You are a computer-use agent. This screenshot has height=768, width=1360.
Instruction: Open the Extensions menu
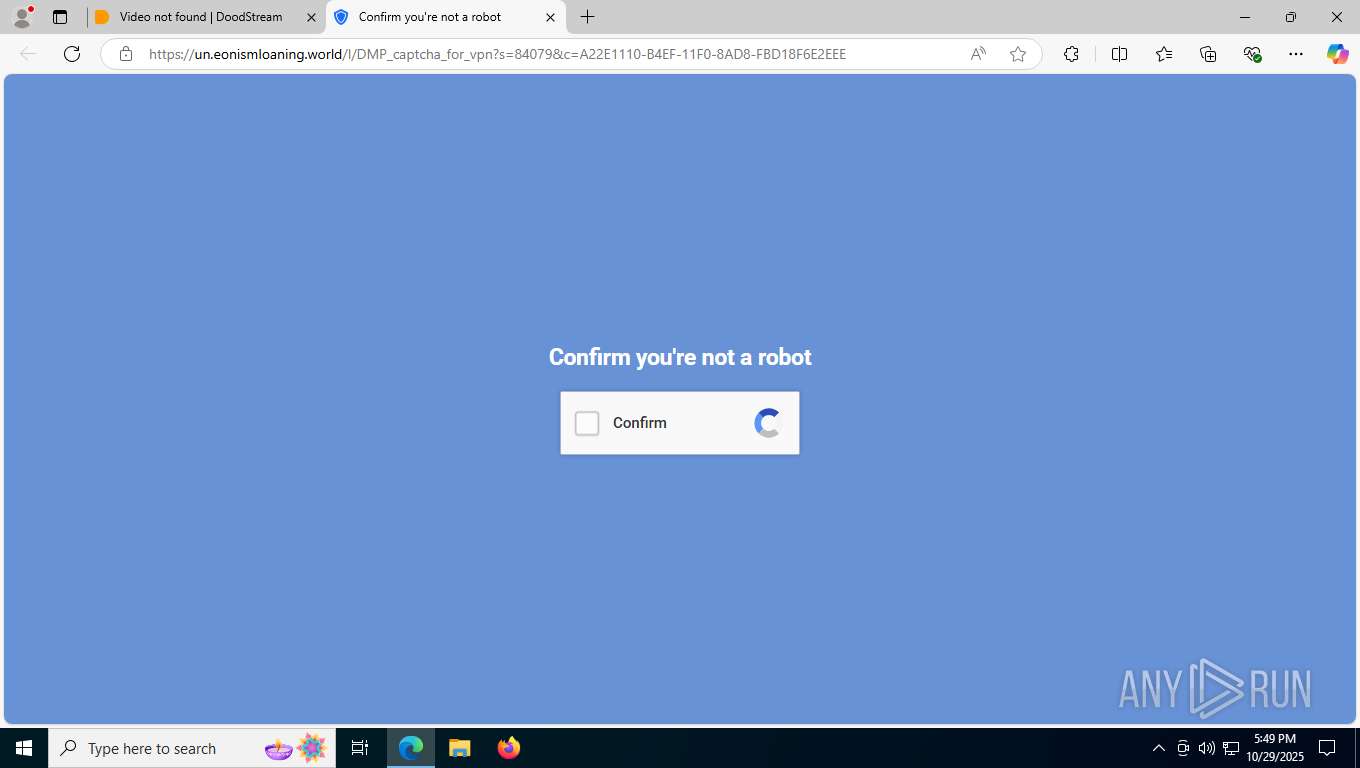pos(1071,54)
